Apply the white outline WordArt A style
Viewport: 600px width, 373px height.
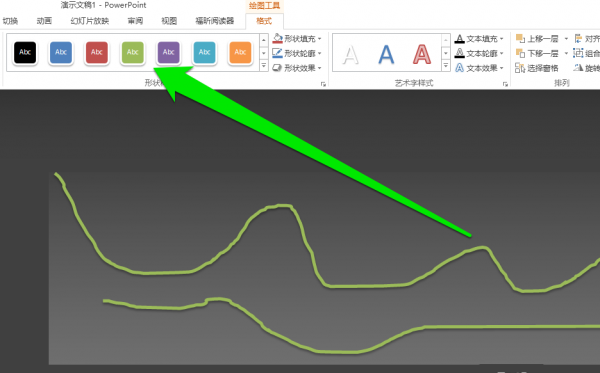coord(350,54)
